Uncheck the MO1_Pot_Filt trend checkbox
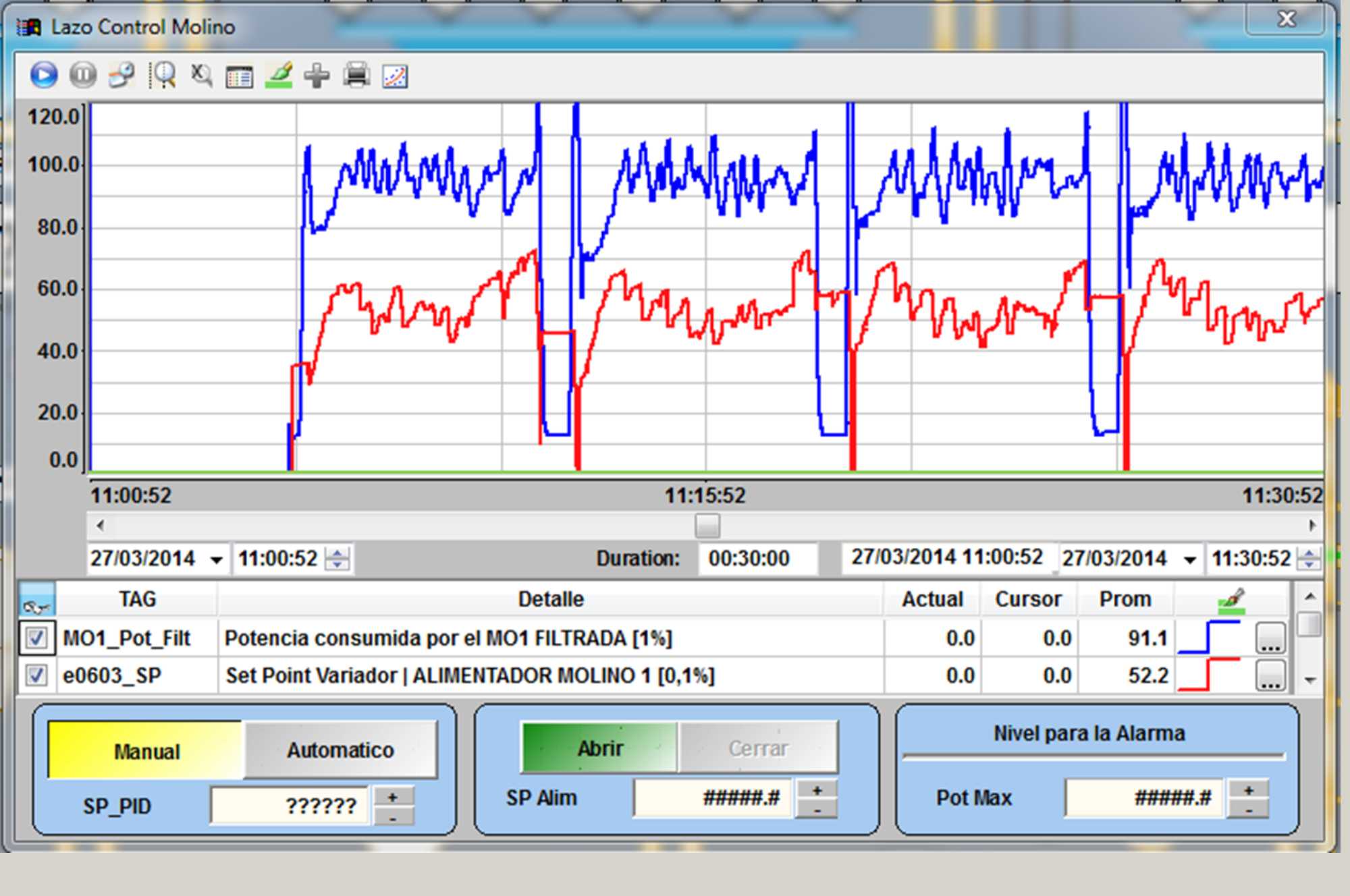1350x896 pixels. (36, 638)
